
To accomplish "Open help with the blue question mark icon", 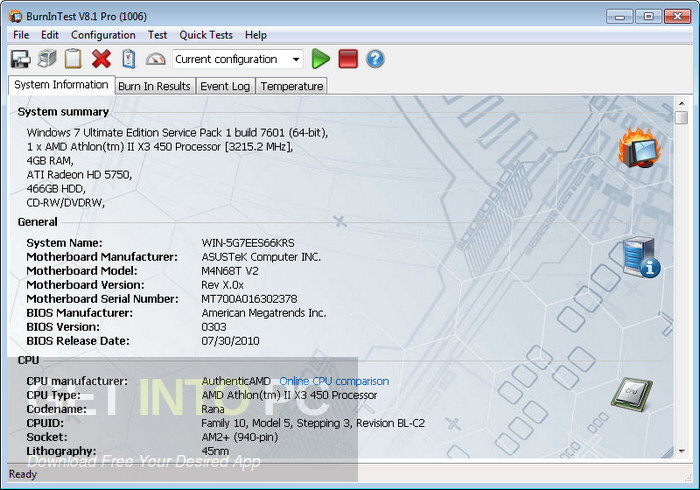I will click(x=375, y=59).
